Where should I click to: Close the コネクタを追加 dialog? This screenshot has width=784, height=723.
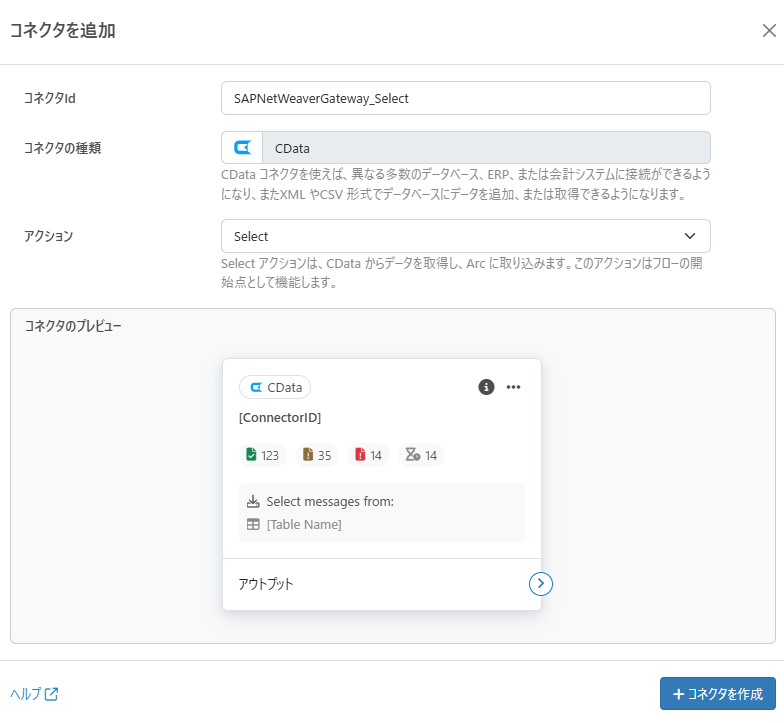769,30
